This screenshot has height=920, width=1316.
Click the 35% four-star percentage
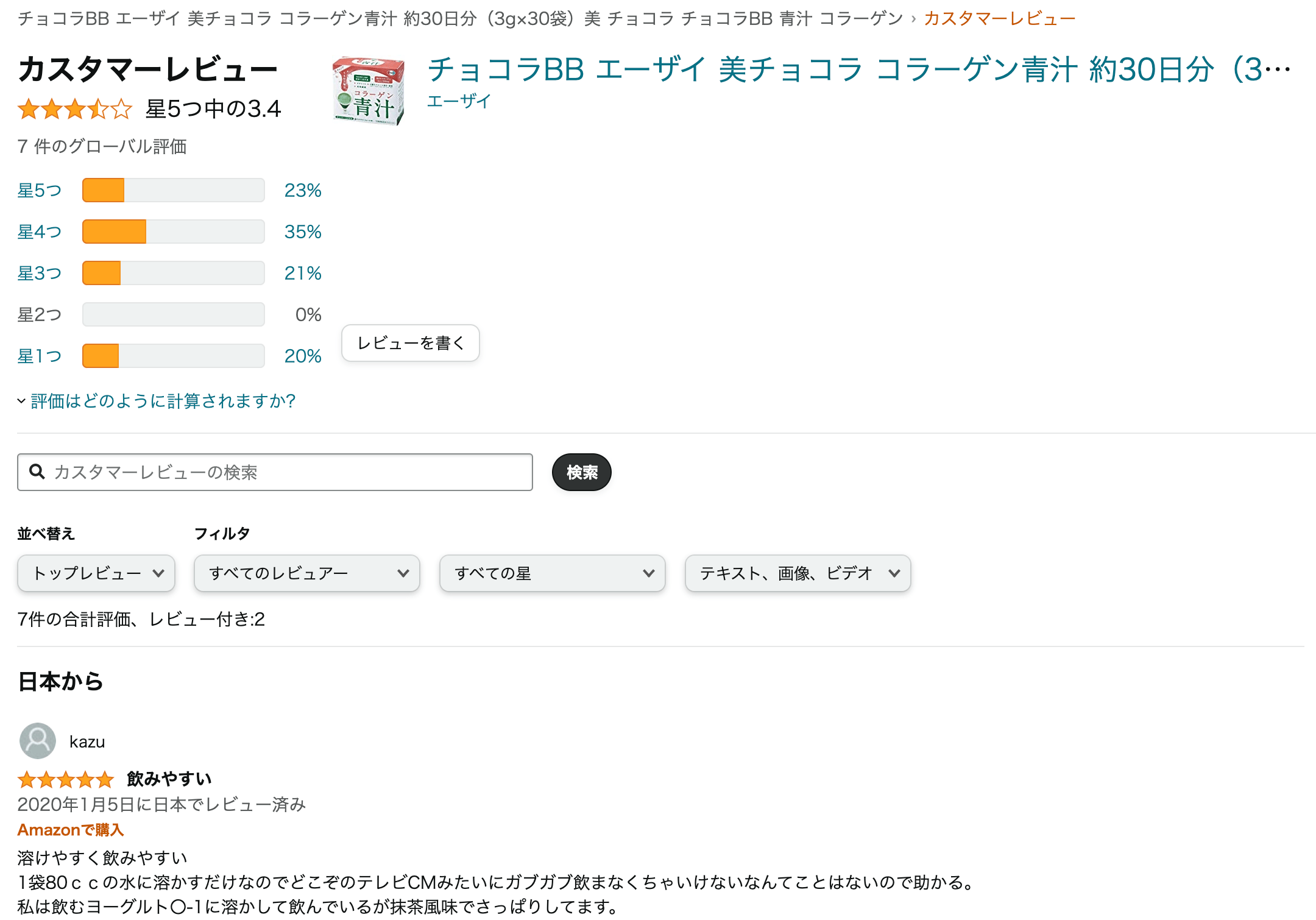point(303,232)
